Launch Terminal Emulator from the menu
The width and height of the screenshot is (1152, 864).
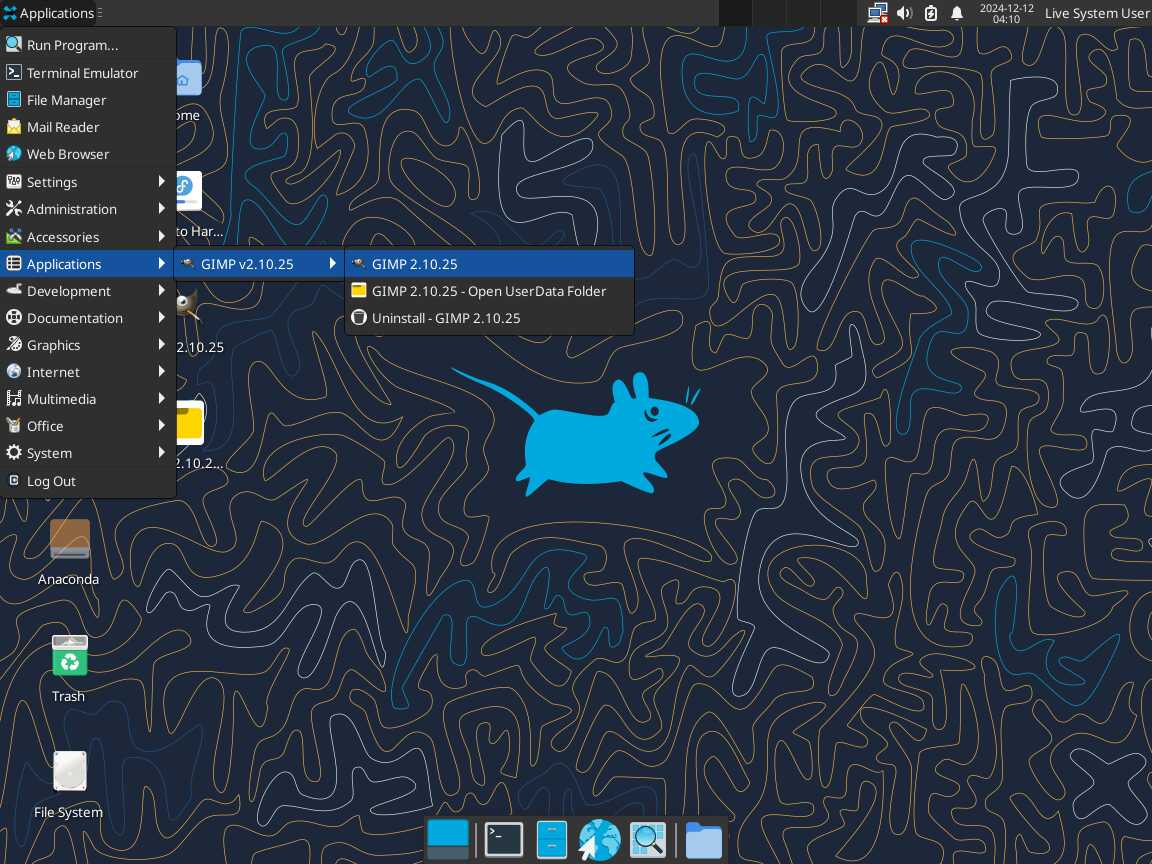coord(88,73)
